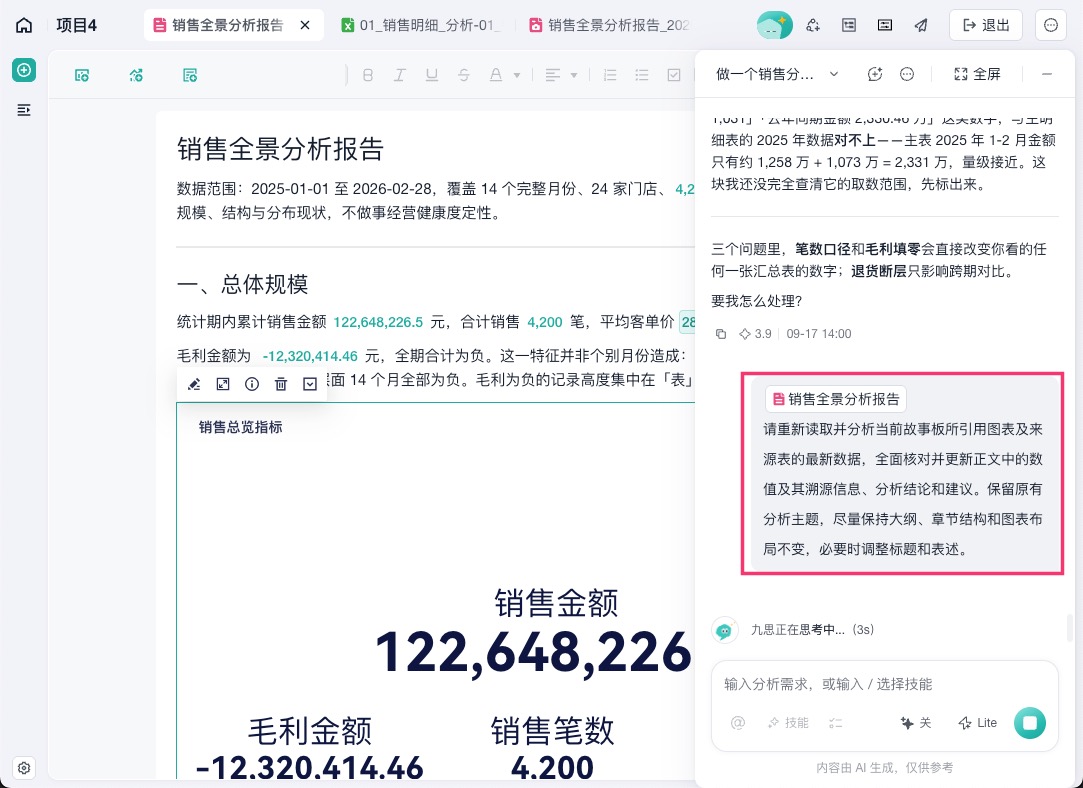The image size is (1083, 788).
Task: Open the font color dropdown arrow
Action: click(517, 75)
